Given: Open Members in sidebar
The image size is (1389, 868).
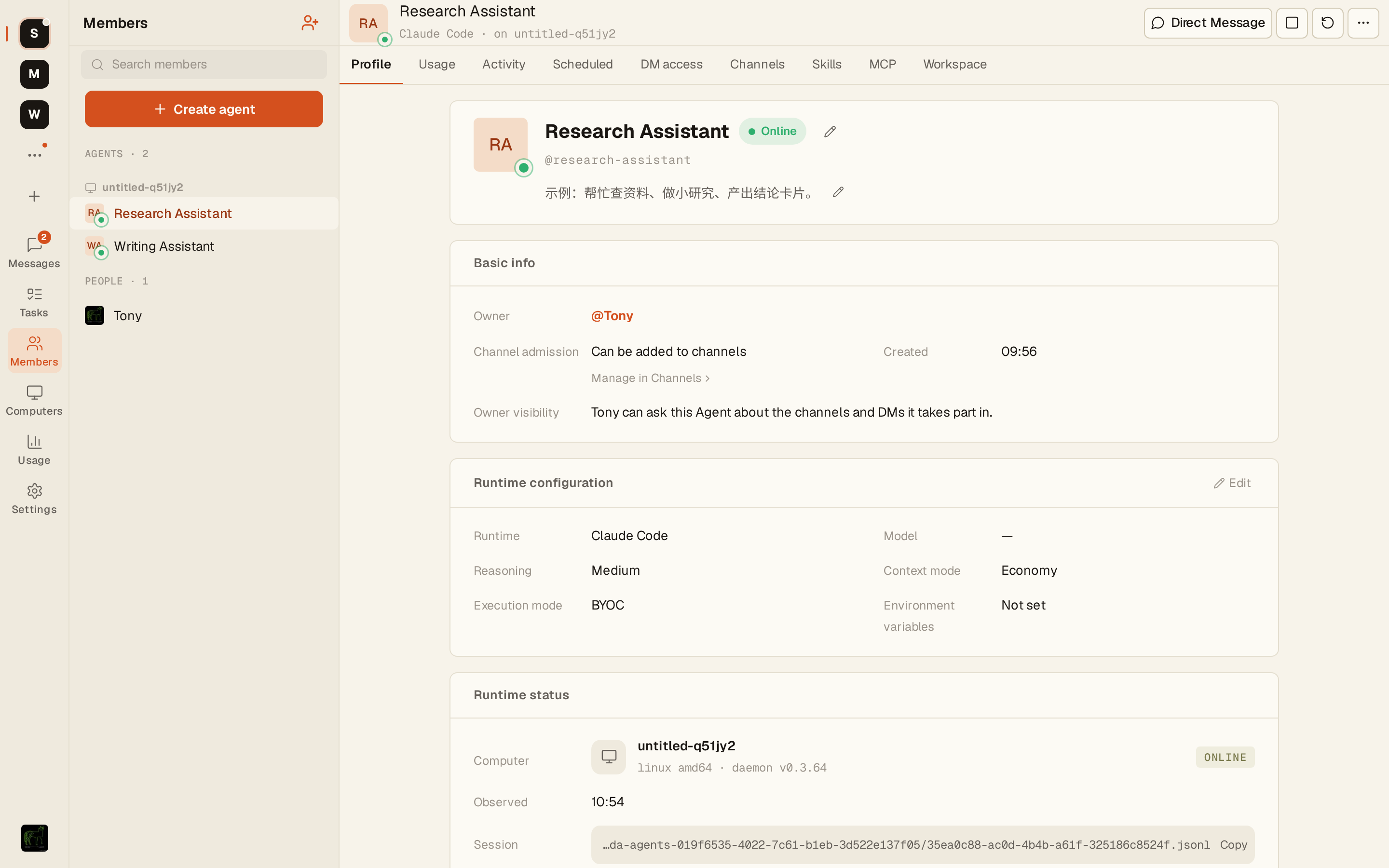Looking at the screenshot, I should 34,351.
